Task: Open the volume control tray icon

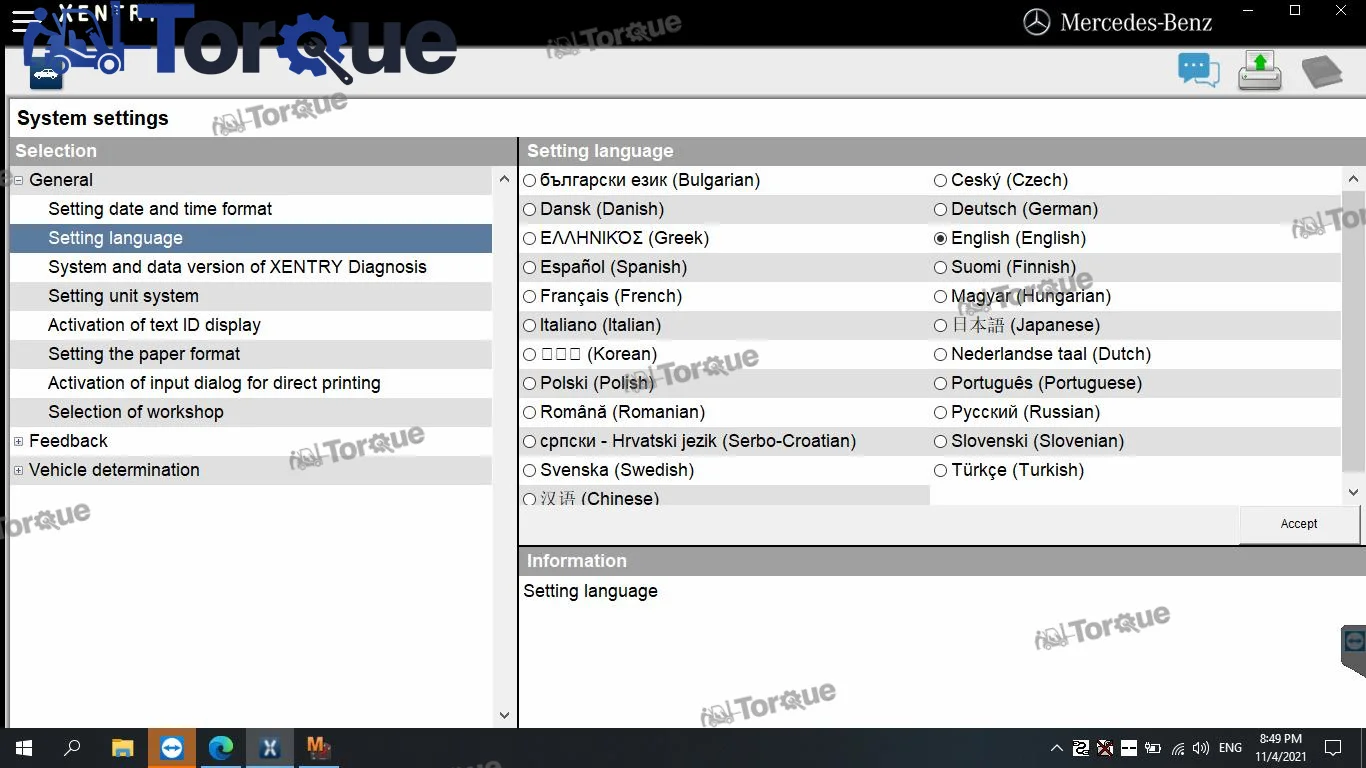Action: click(x=1201, y=748)
